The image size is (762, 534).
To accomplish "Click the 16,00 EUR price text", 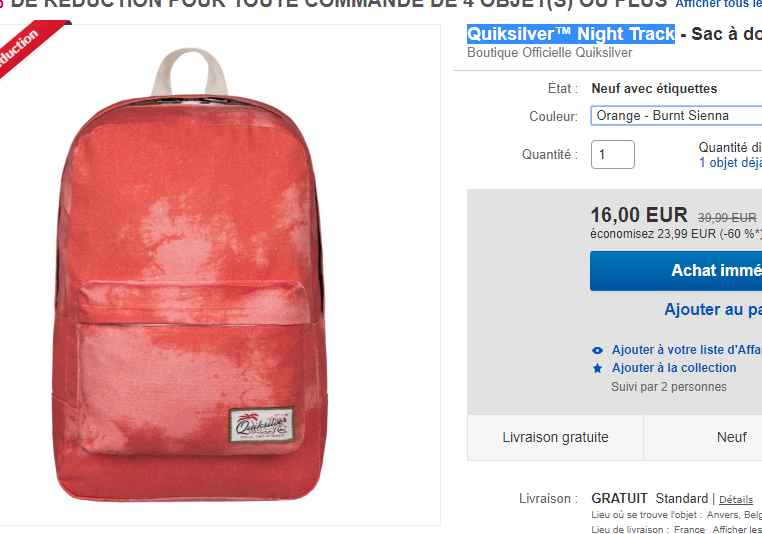I will click(639, 215).
